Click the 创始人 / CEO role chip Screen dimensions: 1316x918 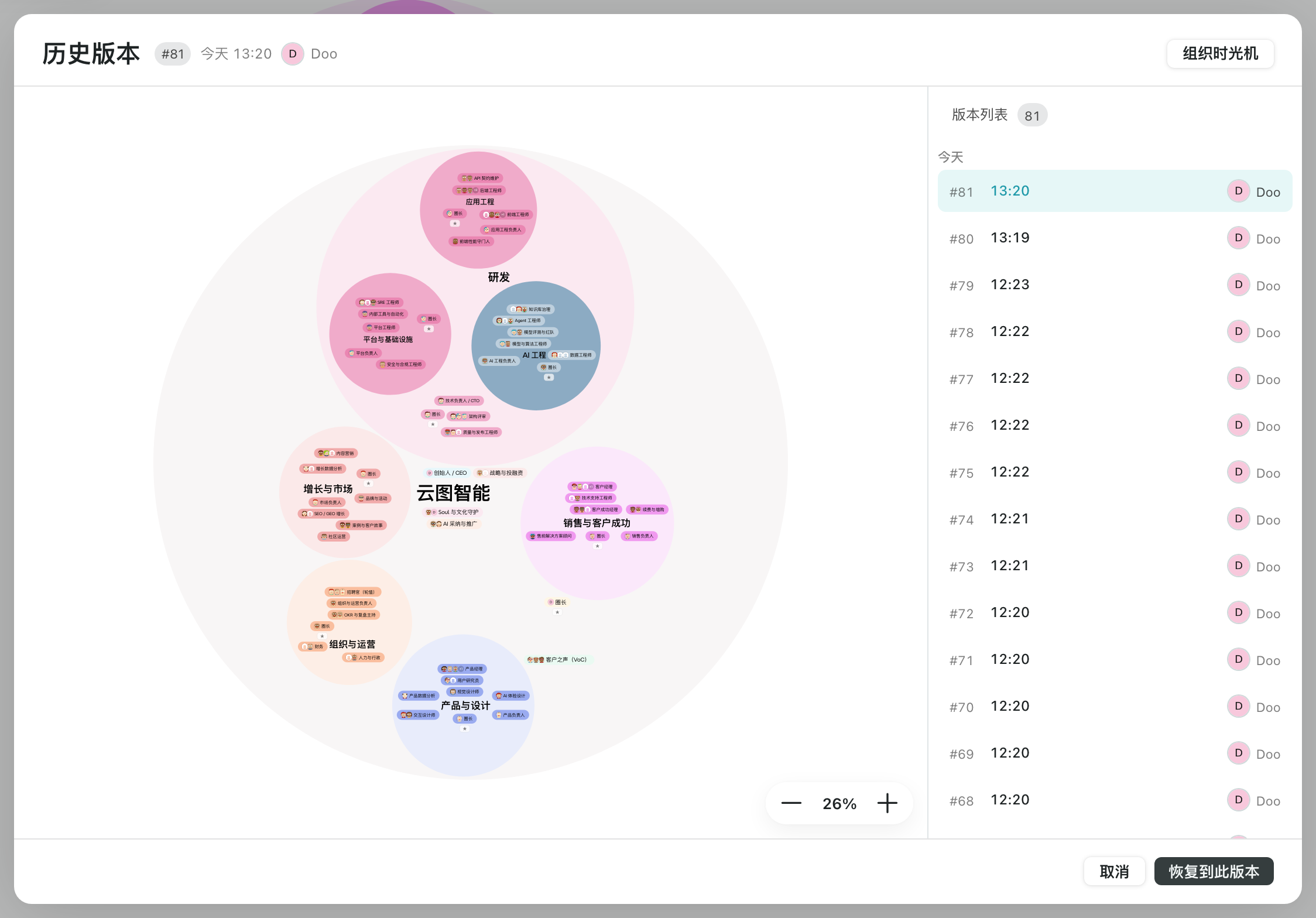pyautogui.click(x=446, y=473)
